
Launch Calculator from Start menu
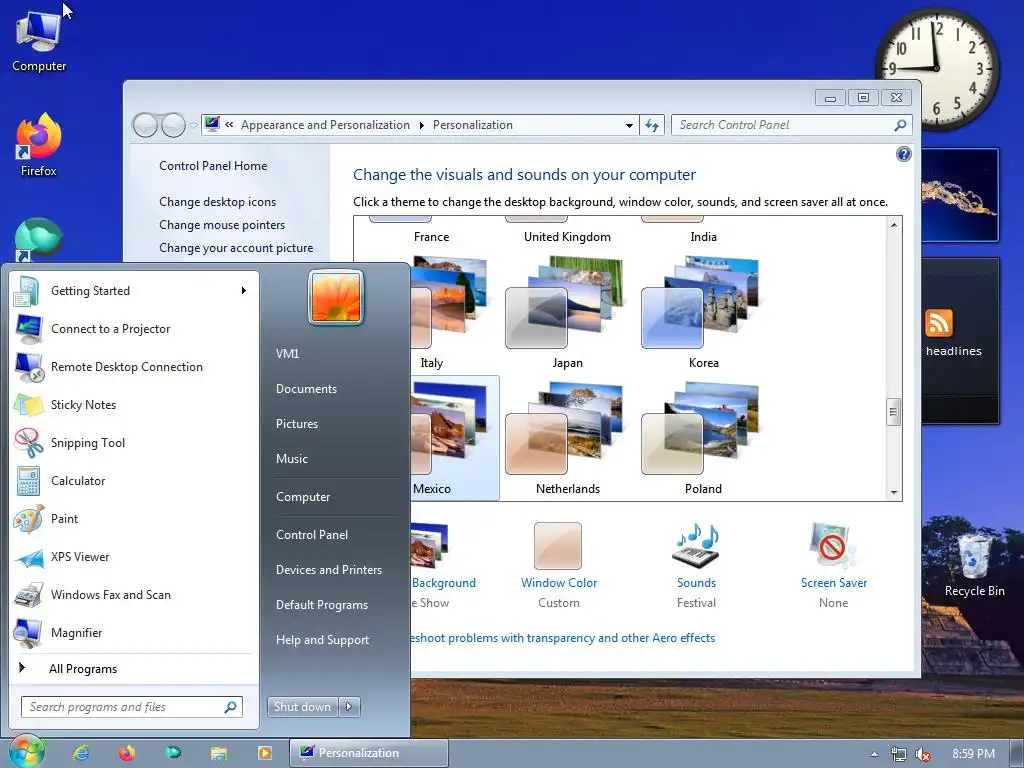(x=134, y=481)
